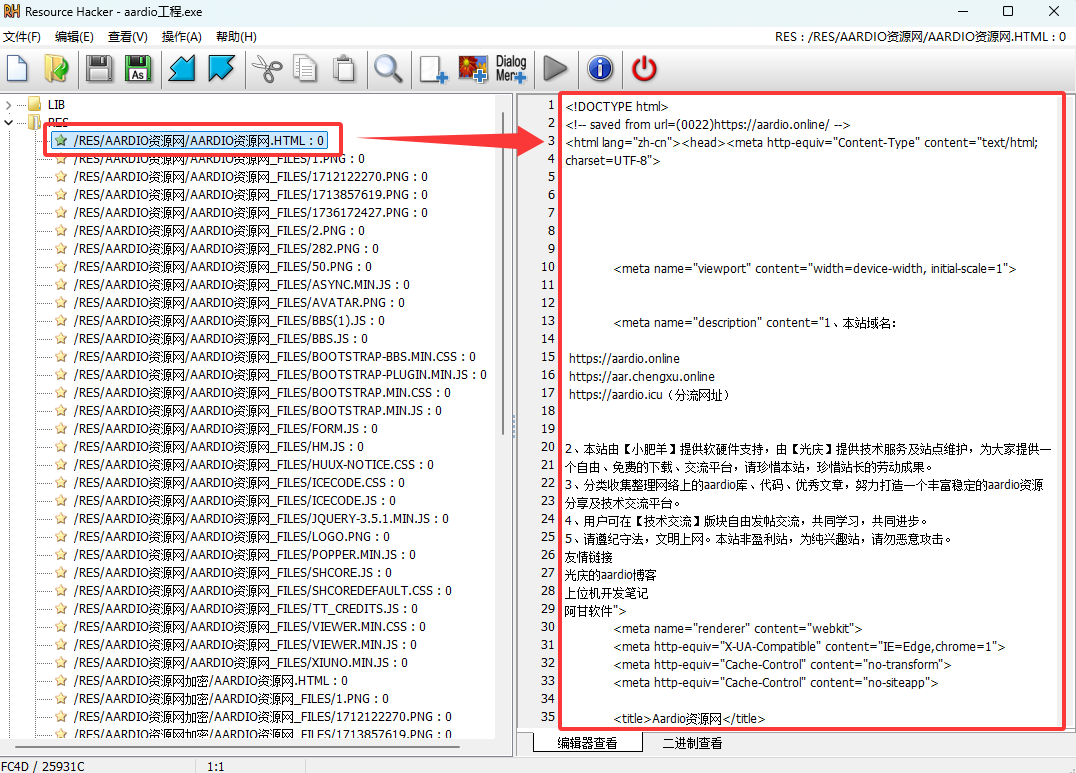Viewport: 1076px width, 773px height.
Task: Select the BOOTSTRAP-BBS.MIN.CSS resource entry
Action: [x=274, y=356]
